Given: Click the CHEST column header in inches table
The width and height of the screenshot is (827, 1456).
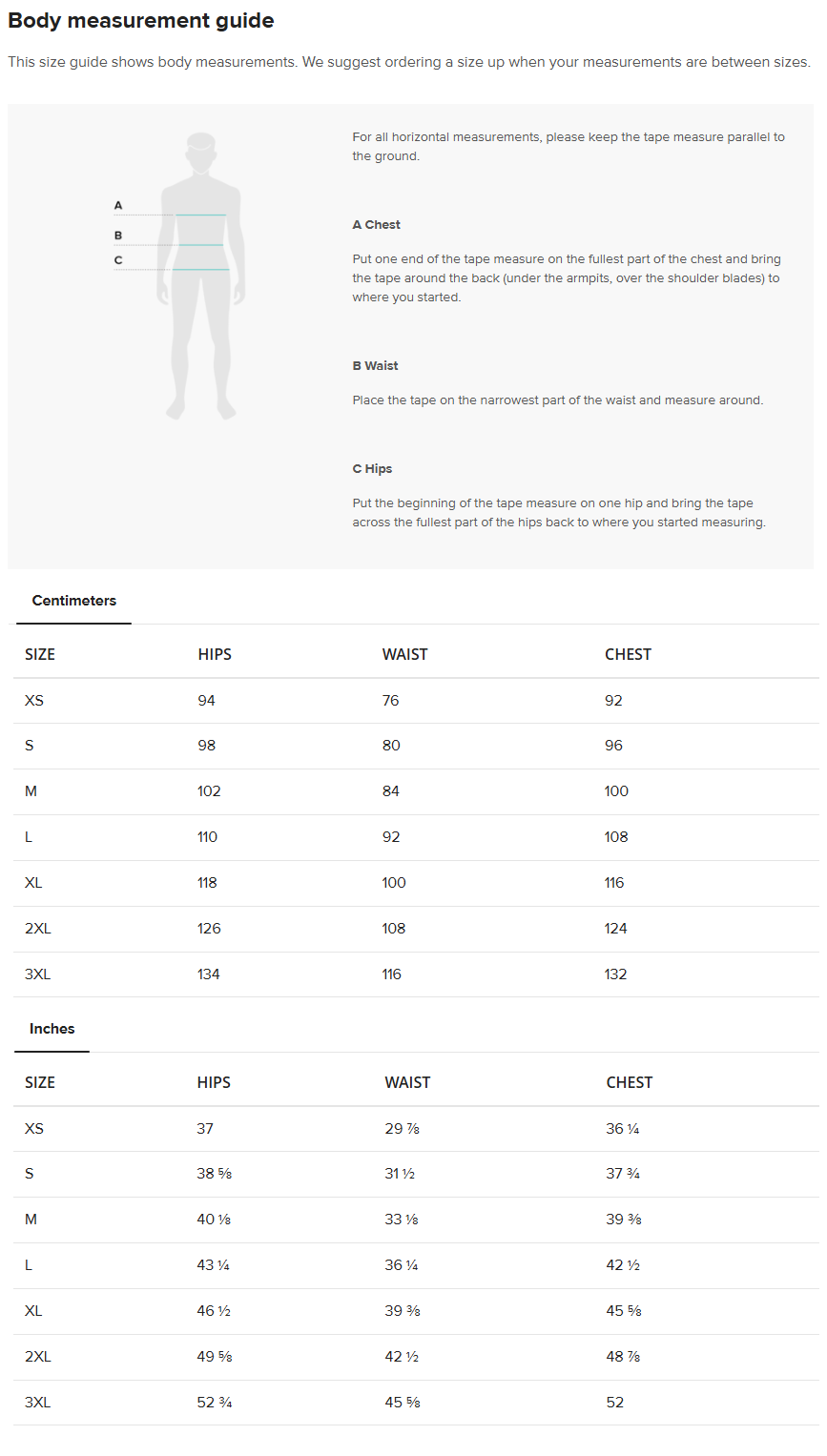Looking at the screenshot, I should pos(630,1082).
